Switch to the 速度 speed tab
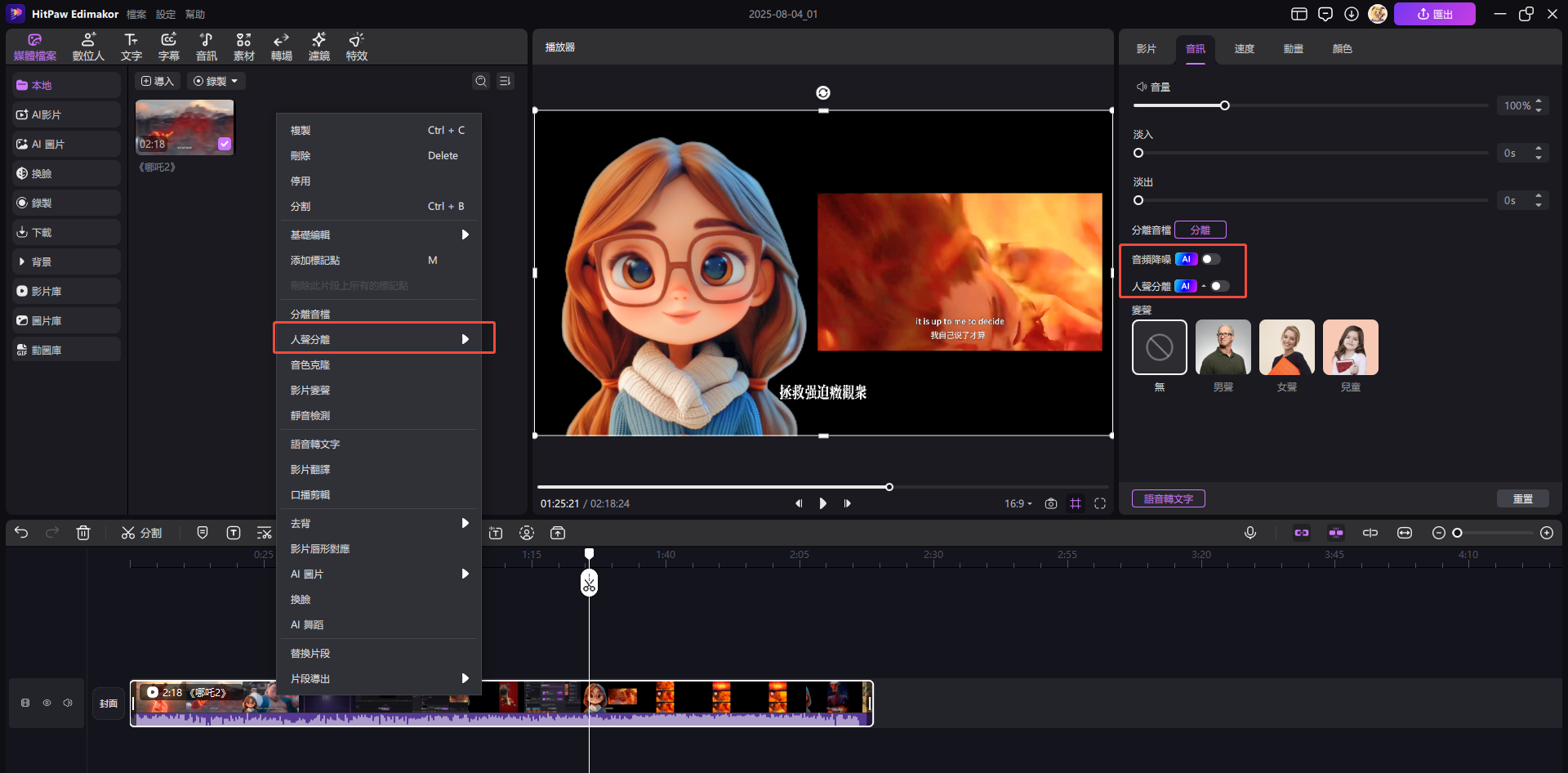Image resolution: width=1568 pixels, height=773 pixels. pyautogui.click(x=1244, y=49)
